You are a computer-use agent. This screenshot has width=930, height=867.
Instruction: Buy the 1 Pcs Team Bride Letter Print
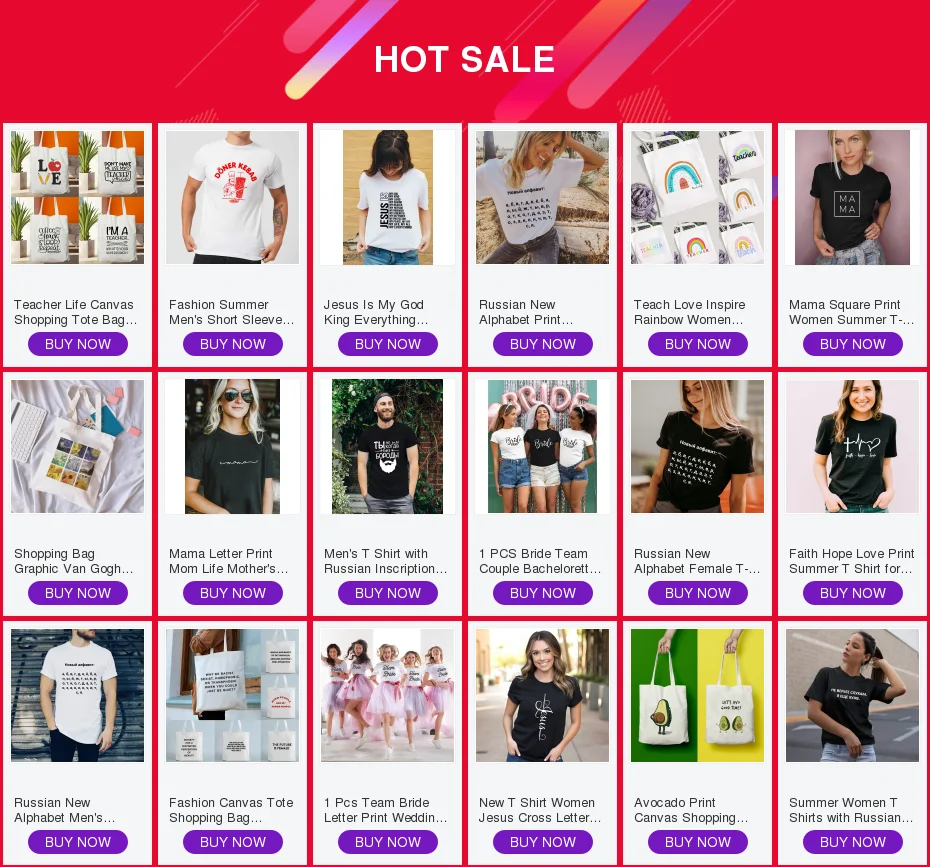[x=387, y=842]
